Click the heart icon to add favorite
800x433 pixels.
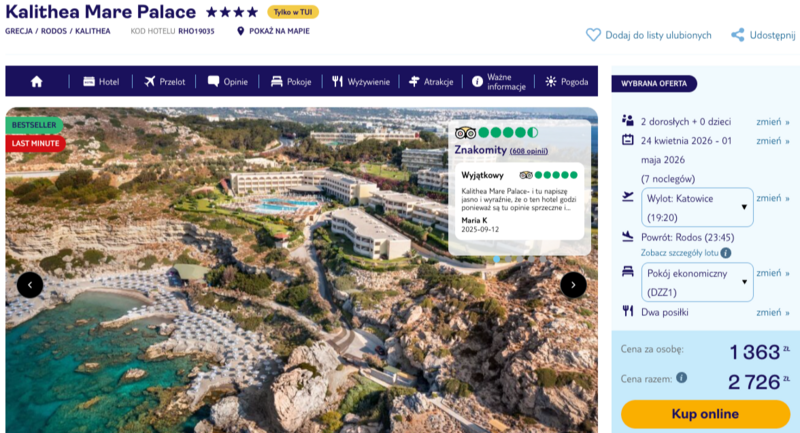(593, 35)
